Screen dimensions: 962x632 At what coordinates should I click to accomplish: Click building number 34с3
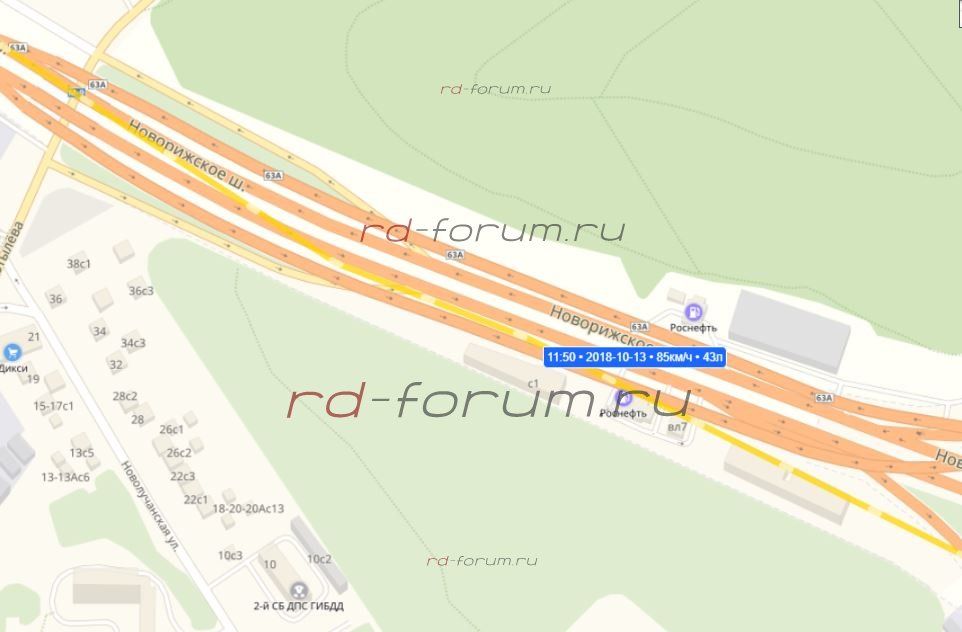pyautogui.click(x=133, y=343)
